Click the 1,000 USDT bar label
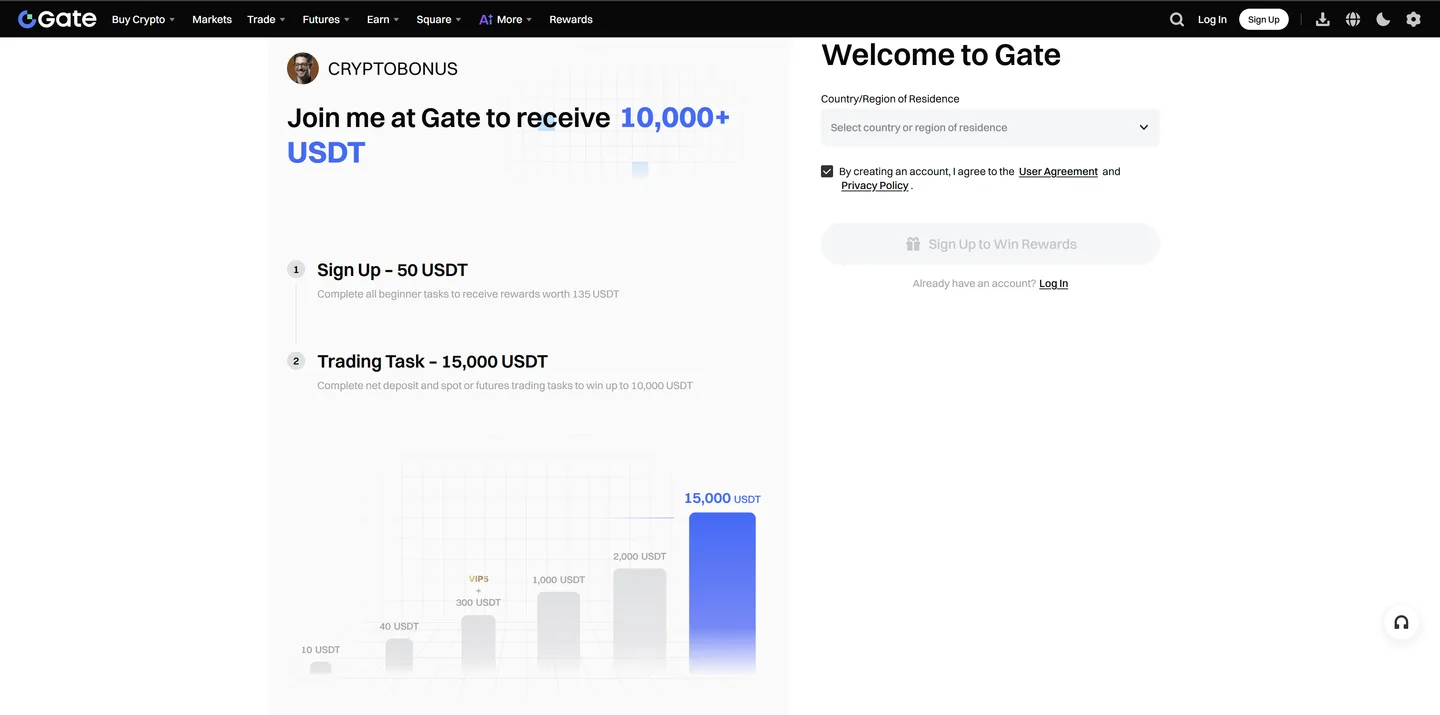Viewport: 1440px width, 715px height. coord(558,580)
